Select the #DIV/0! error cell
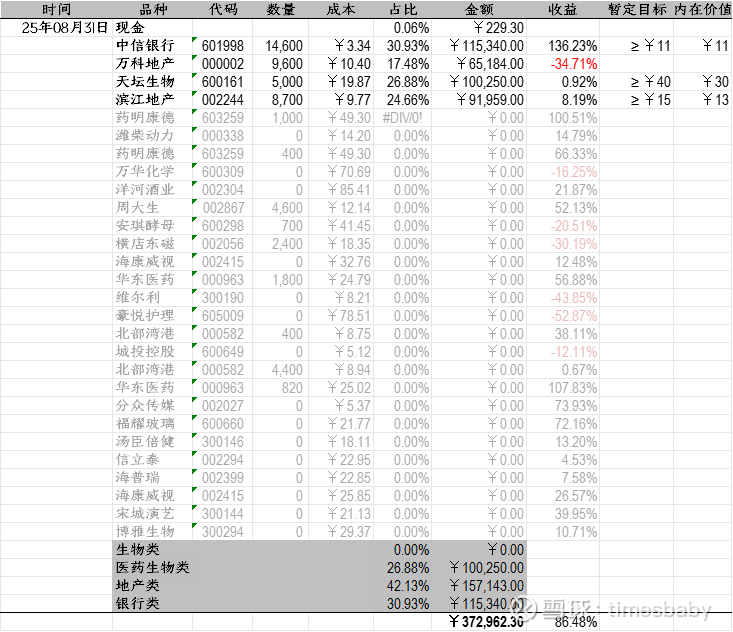The height and width of the screenshot is (632, 733). click(x=402, y=118)
